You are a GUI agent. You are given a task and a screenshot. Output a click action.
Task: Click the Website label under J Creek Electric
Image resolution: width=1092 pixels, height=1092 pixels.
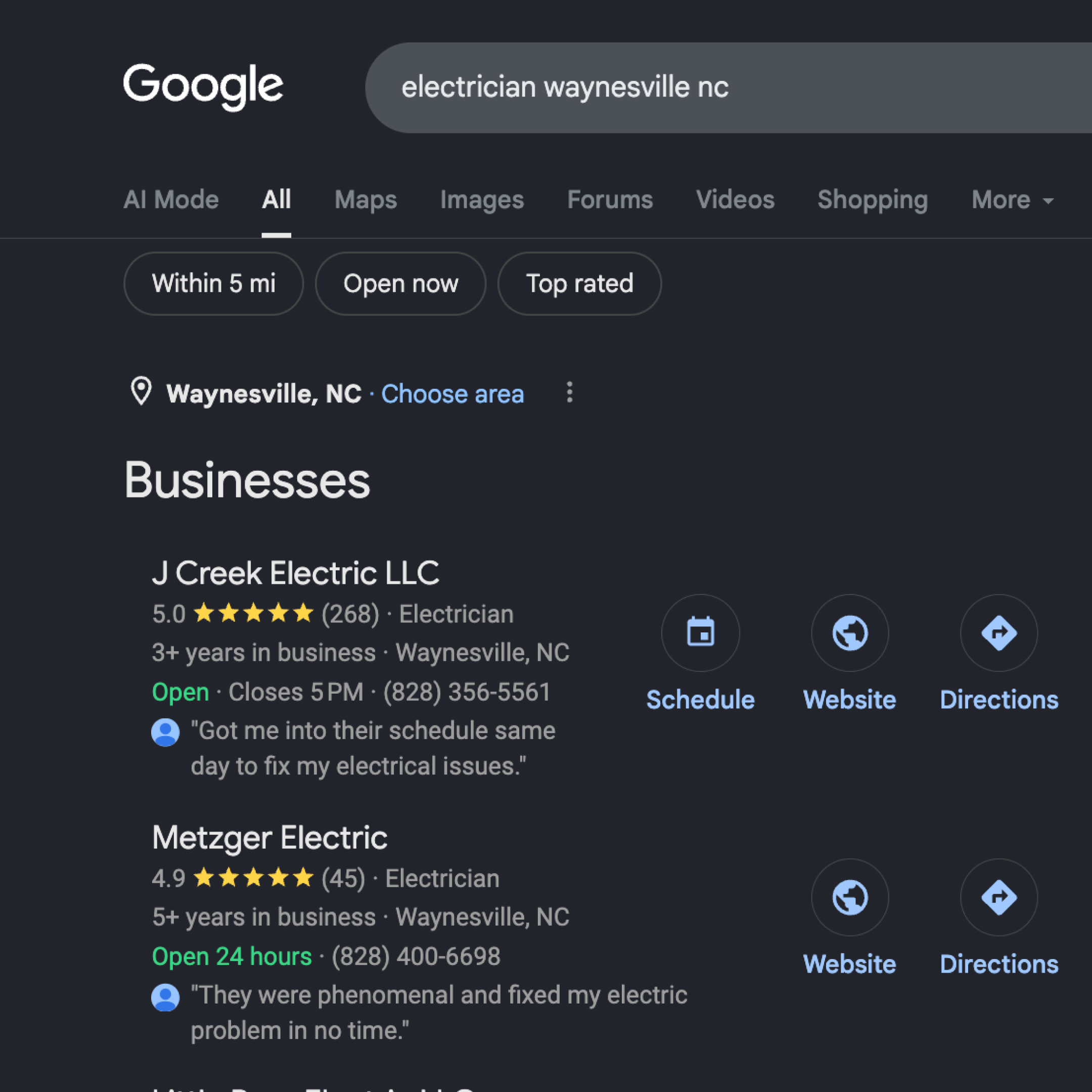coord(849,700)
